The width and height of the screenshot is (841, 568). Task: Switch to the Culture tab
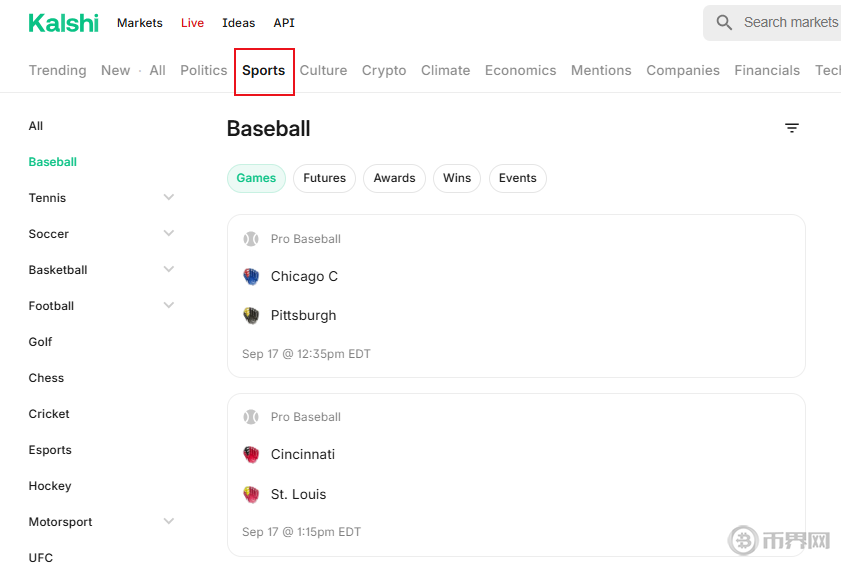point(323,70)
